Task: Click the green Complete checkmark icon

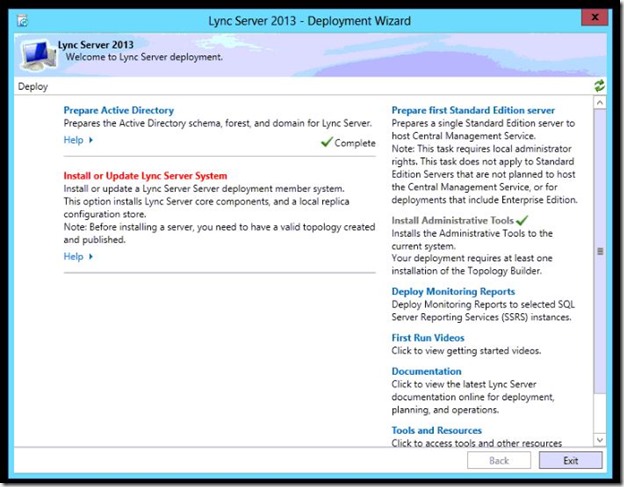Action: point(327,141)
